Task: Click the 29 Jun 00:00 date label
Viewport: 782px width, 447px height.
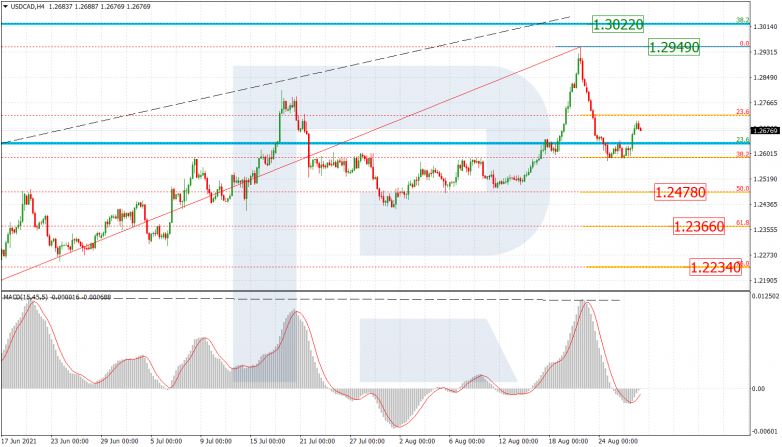Action: click(119, 442)
